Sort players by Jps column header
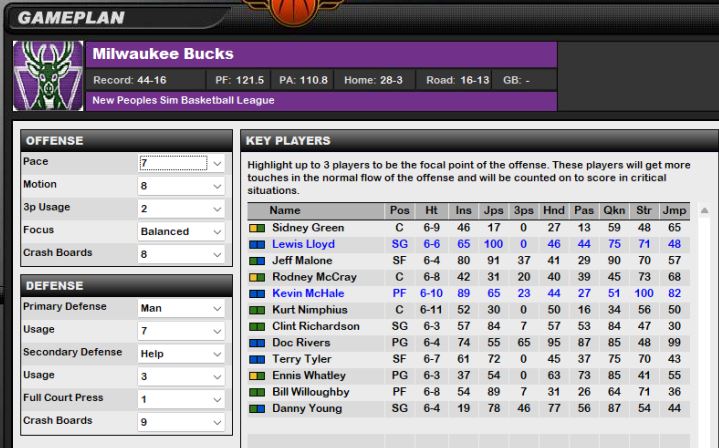This screenshot has height=448, width=719. (493, 211)
